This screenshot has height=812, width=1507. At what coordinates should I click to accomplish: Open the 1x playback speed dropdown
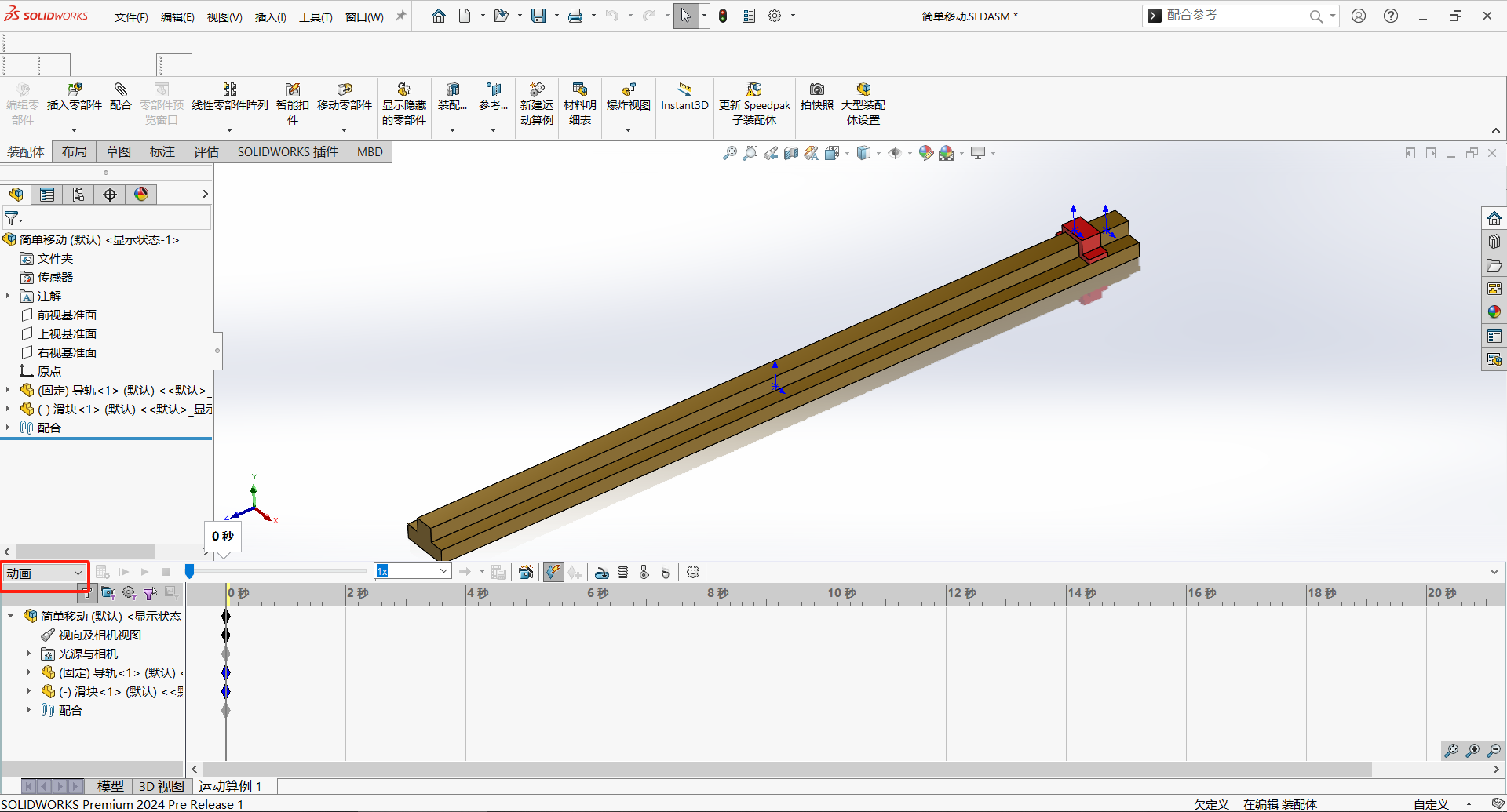coord(413,571)
